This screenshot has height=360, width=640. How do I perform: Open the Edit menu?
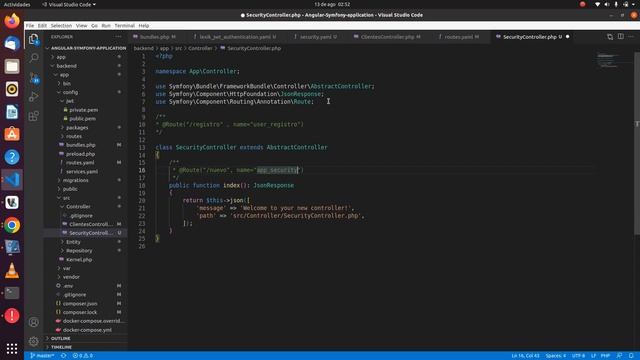tap(42, 25)
